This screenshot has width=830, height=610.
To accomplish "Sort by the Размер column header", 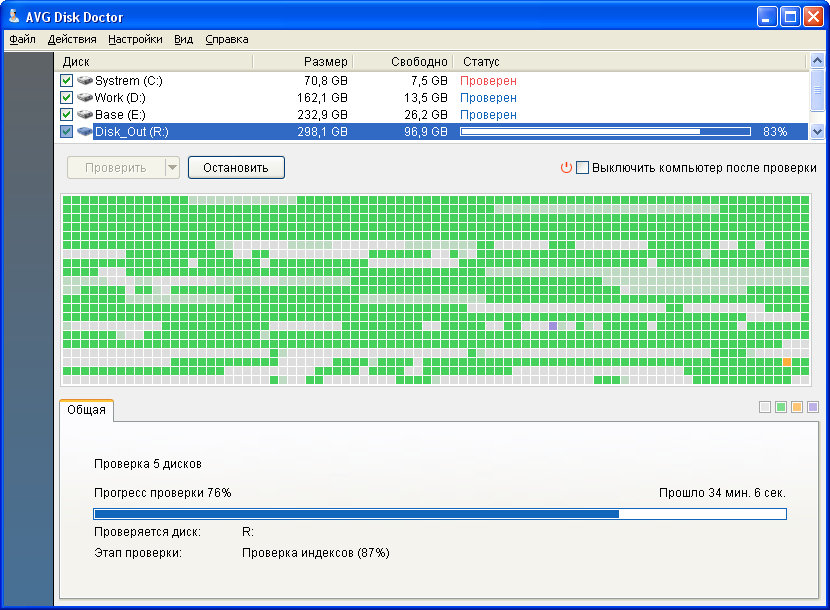I will click(x=303, y=62).
